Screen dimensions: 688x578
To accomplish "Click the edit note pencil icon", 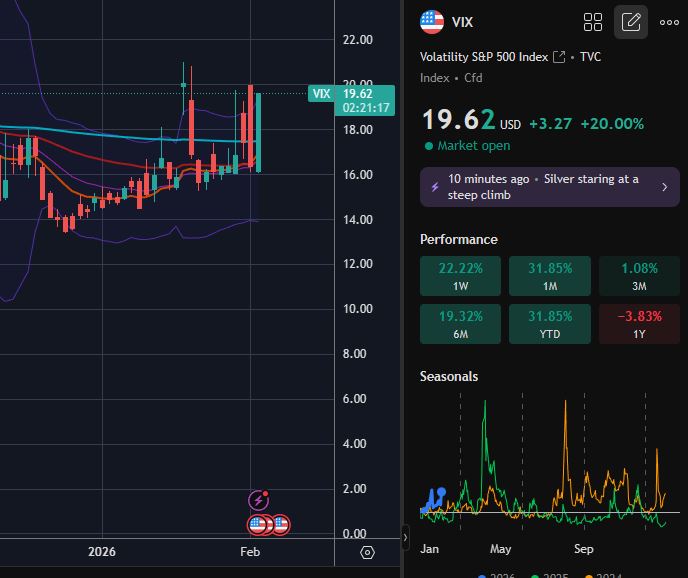I will tap(631, 22).
